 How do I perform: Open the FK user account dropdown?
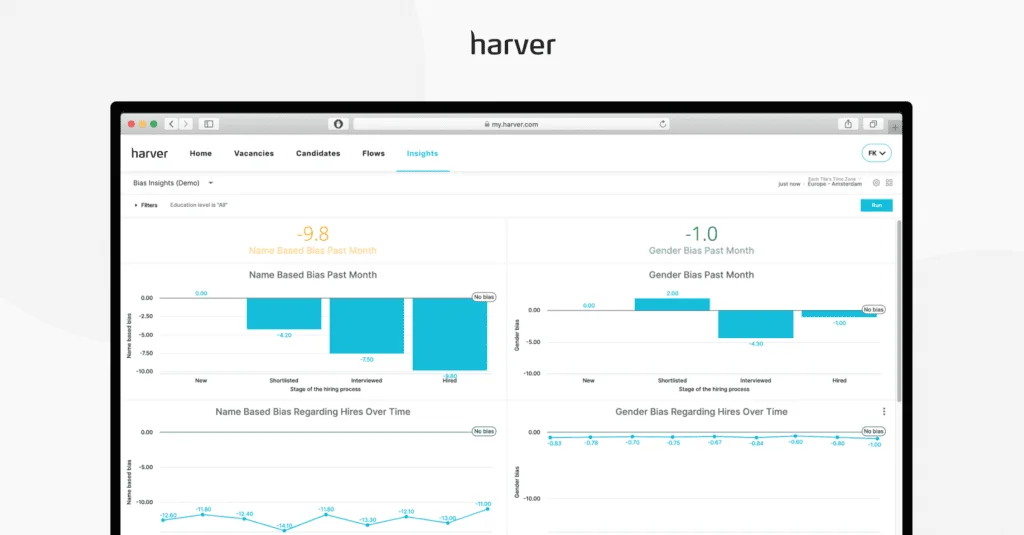pos(876,153)
